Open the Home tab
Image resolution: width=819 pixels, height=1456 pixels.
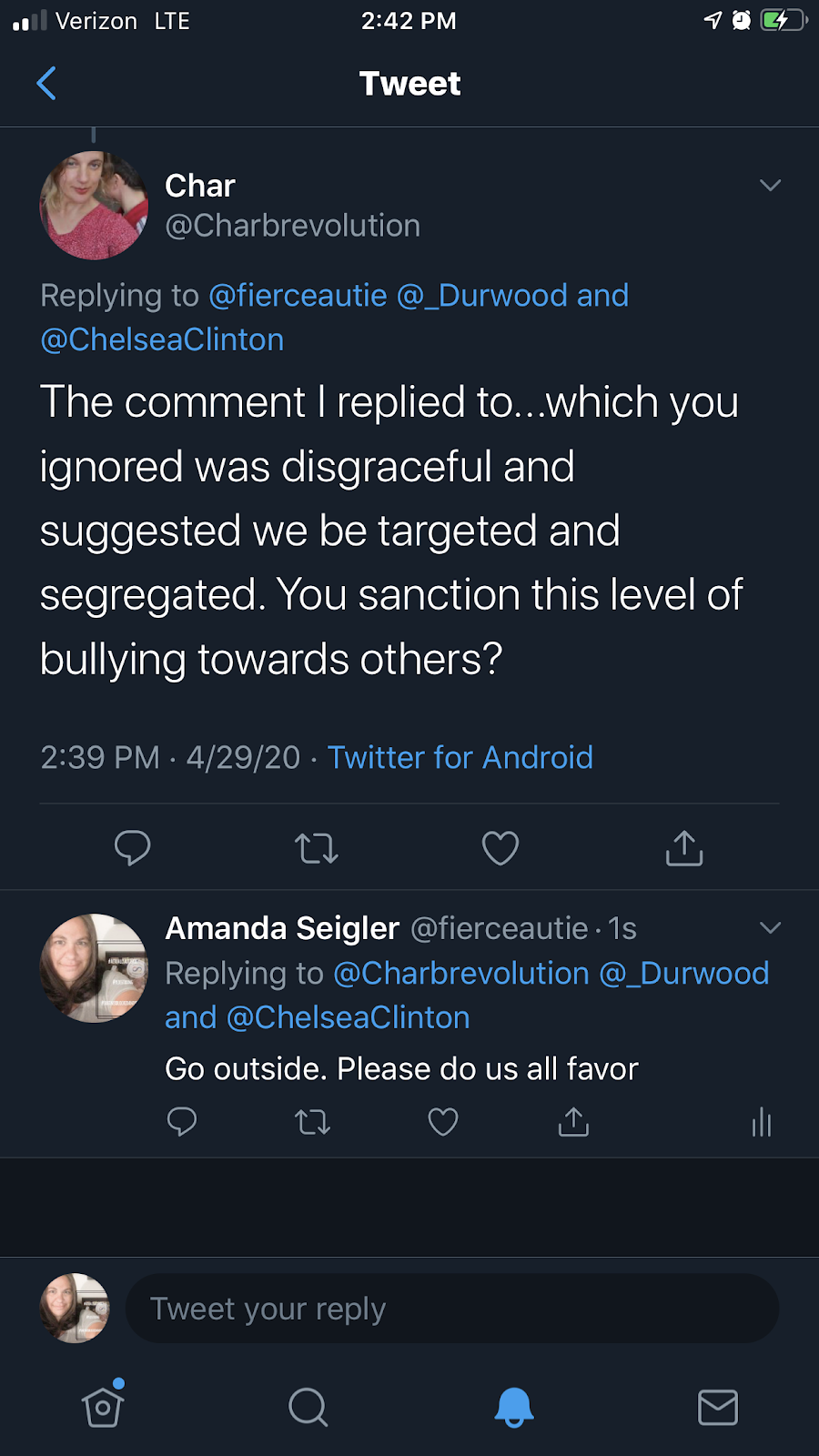[x=103, y=1407]
